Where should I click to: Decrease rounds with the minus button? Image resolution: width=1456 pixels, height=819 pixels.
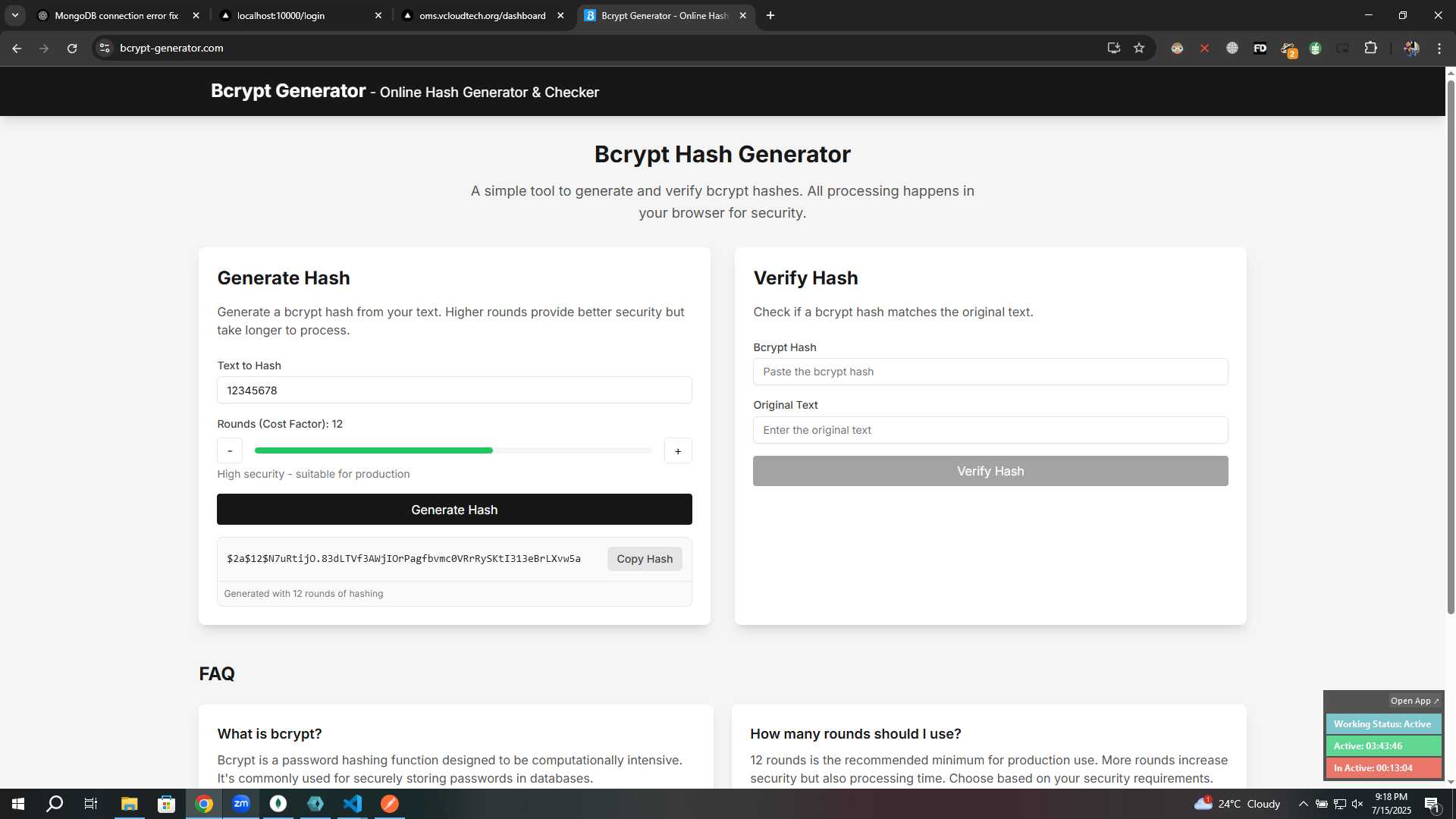pyautogui.click(x=230, y=451)
